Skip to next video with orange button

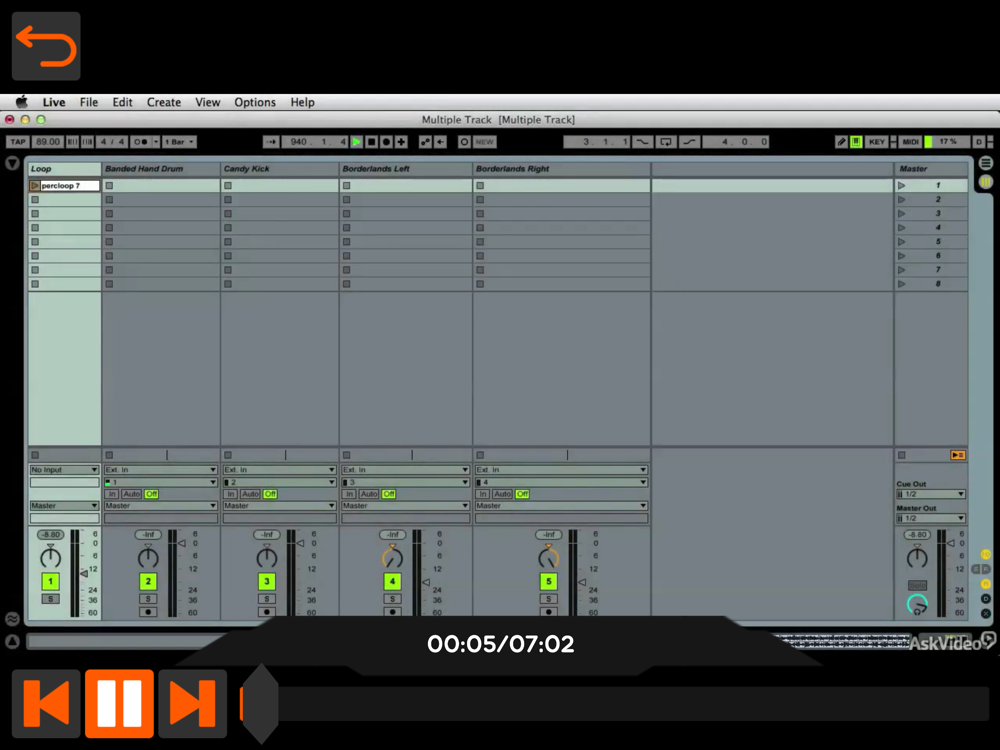(193, 703)
